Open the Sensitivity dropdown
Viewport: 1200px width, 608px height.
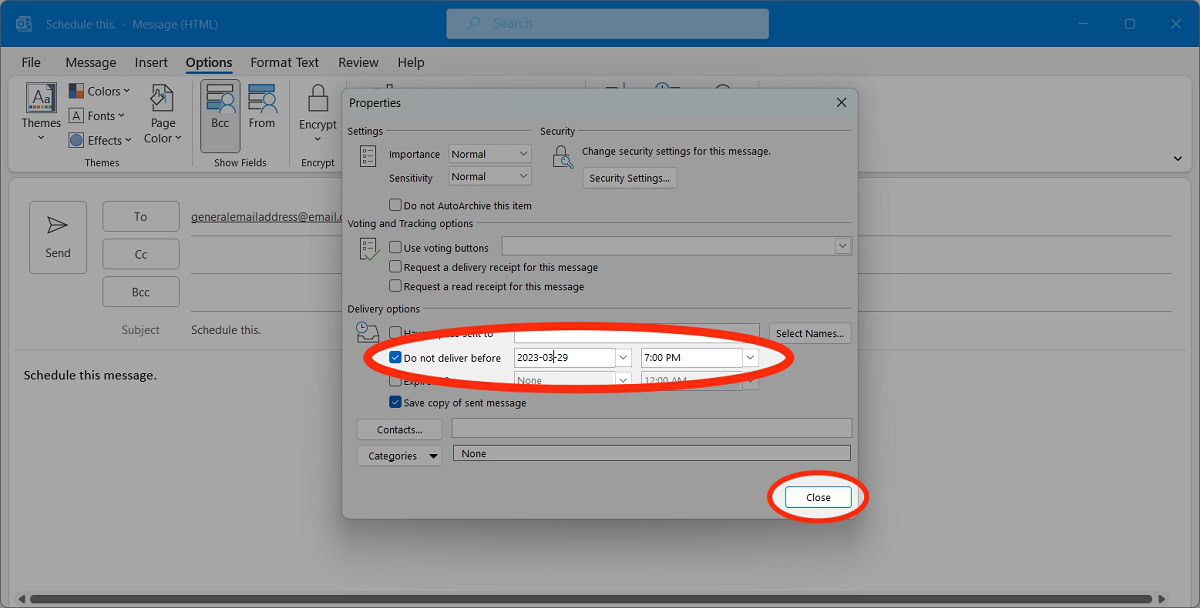tap(490, 176)
